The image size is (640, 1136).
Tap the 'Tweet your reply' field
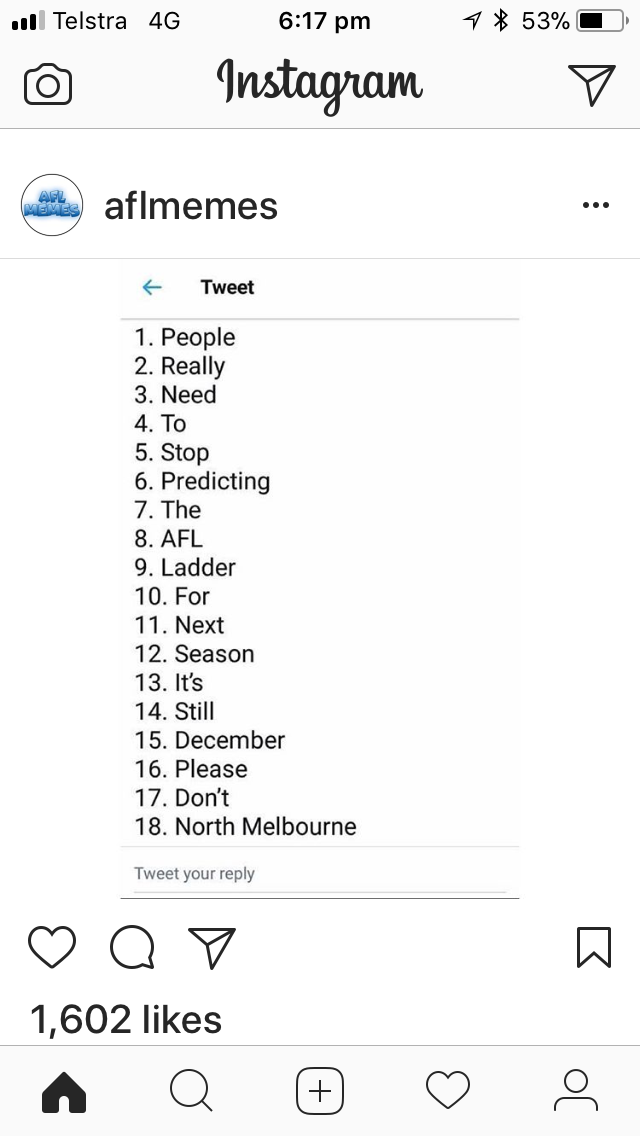tap(320, 874)
